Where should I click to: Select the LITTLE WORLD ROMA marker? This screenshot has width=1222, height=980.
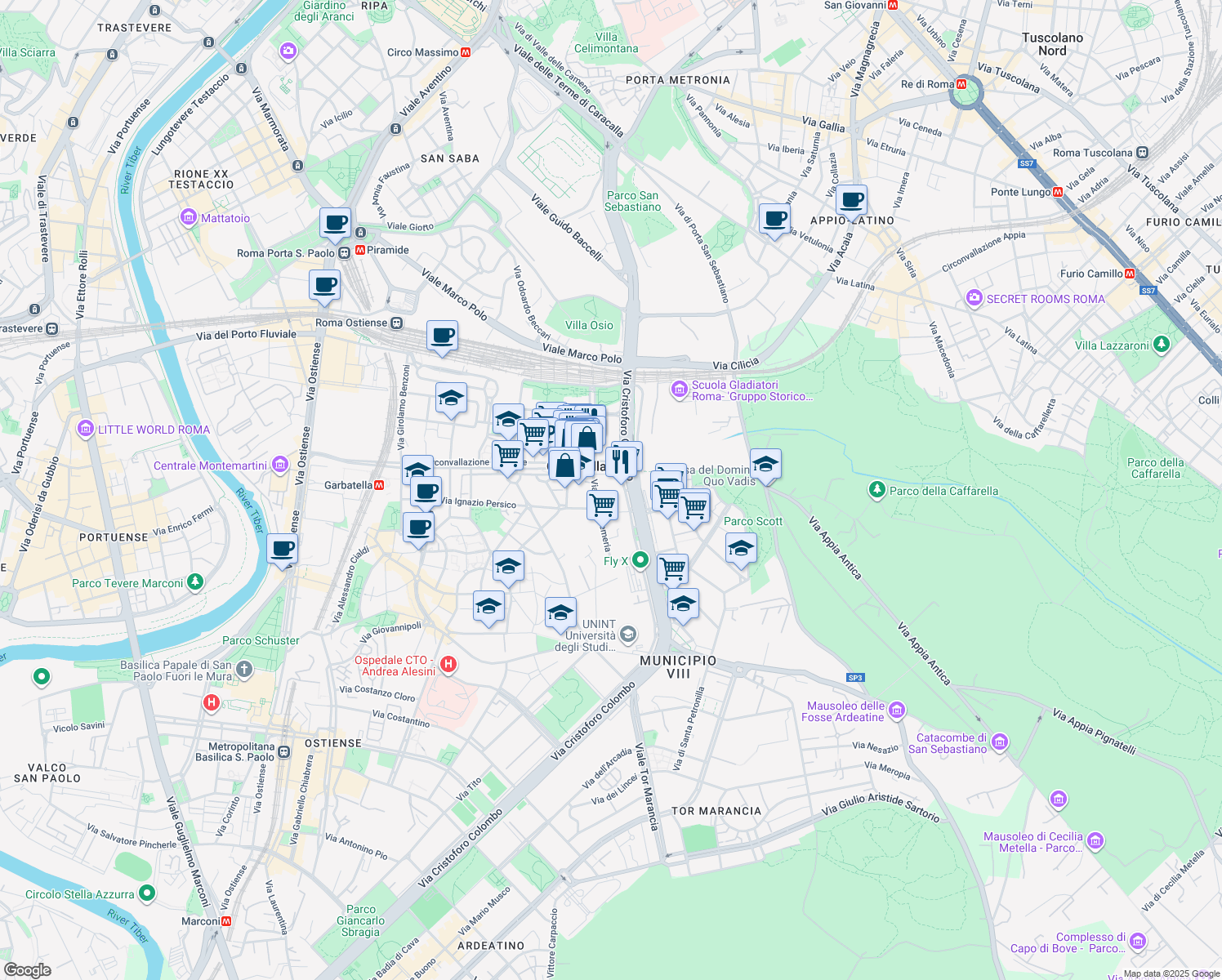tap(85, 429)
